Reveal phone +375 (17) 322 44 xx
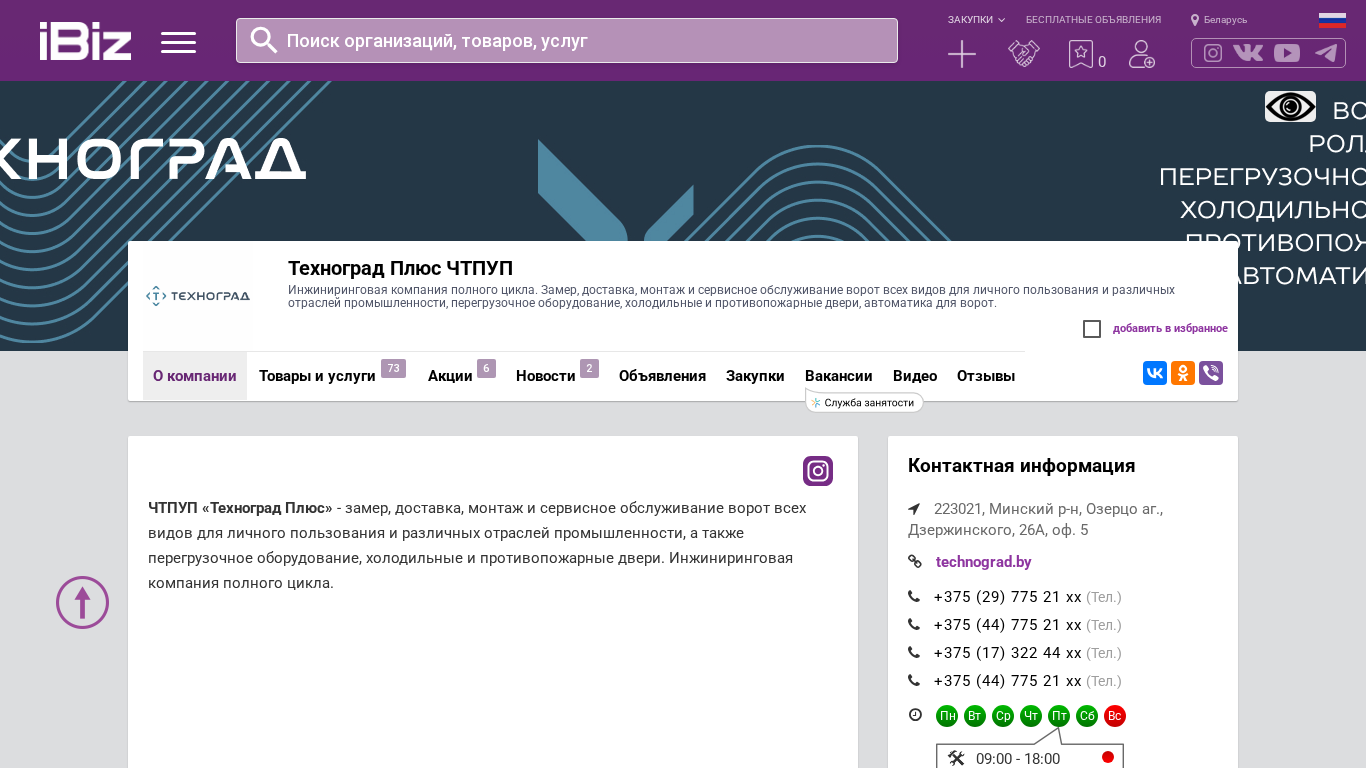1366x768 pixels. 1008,653
